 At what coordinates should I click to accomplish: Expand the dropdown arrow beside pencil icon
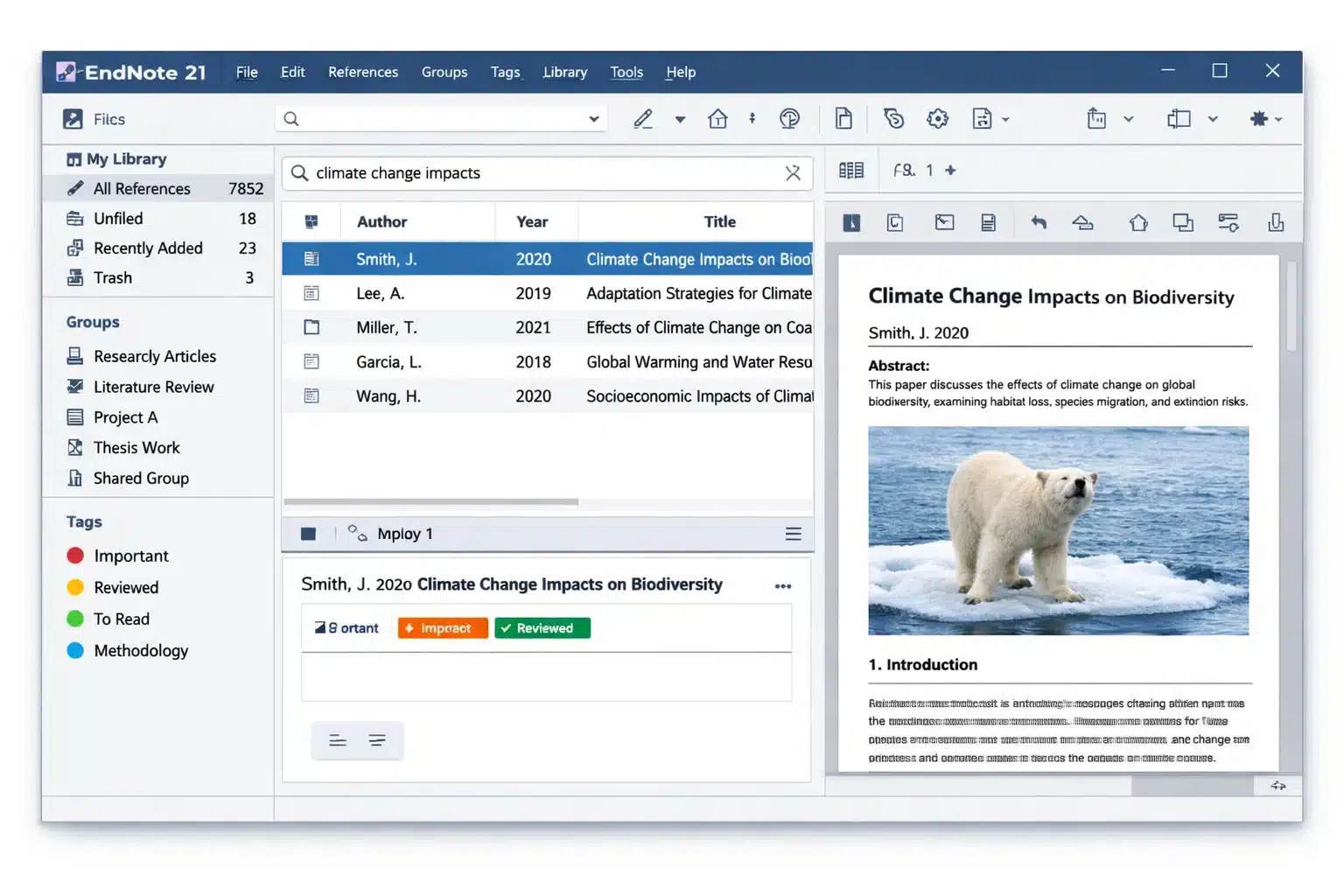(680, 120)
